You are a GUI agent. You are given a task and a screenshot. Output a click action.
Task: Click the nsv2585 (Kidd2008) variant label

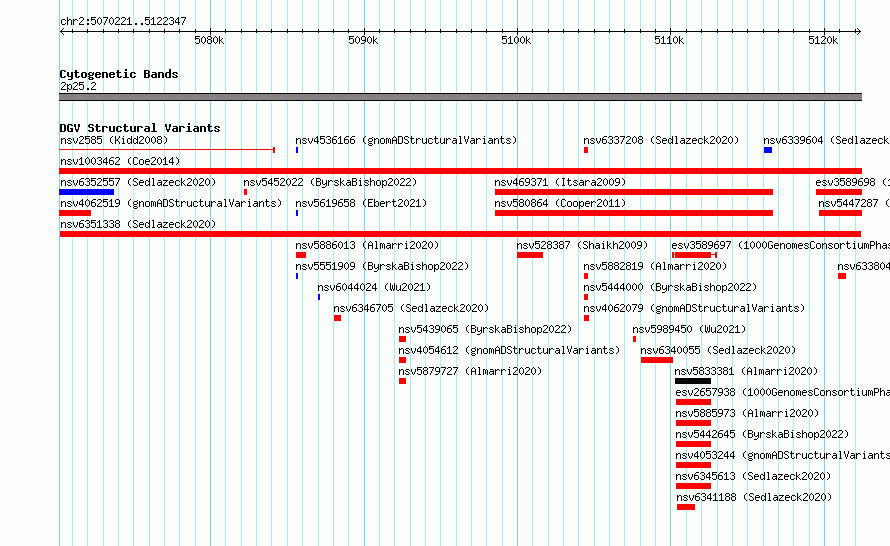[114, 140]
